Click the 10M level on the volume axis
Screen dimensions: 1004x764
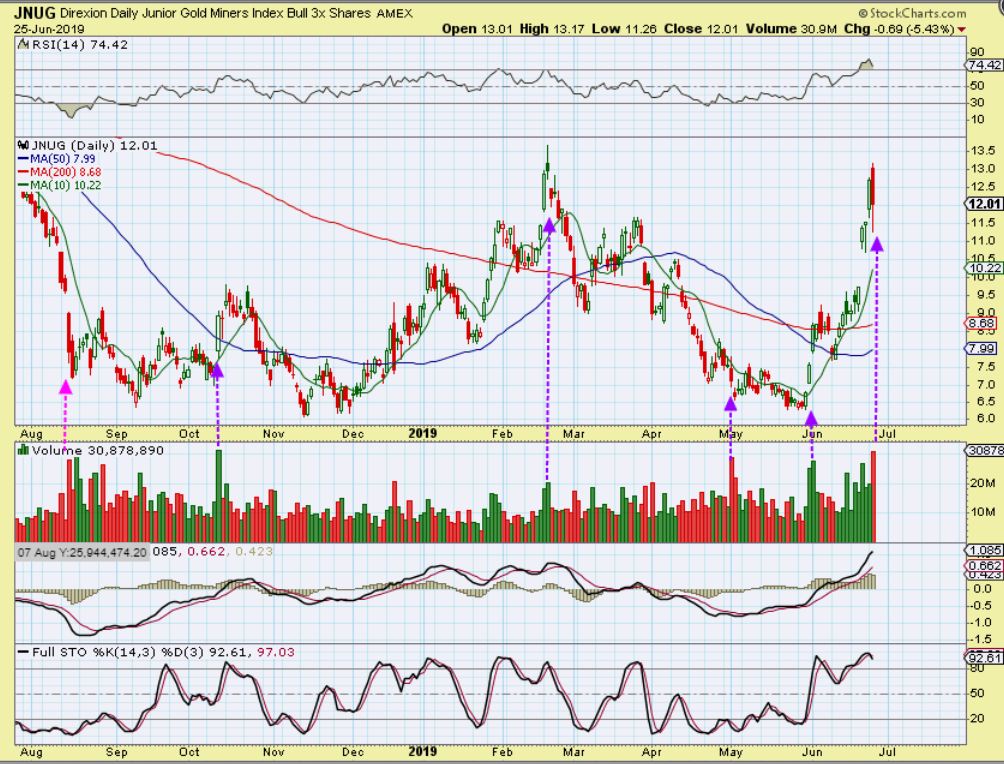982,512
